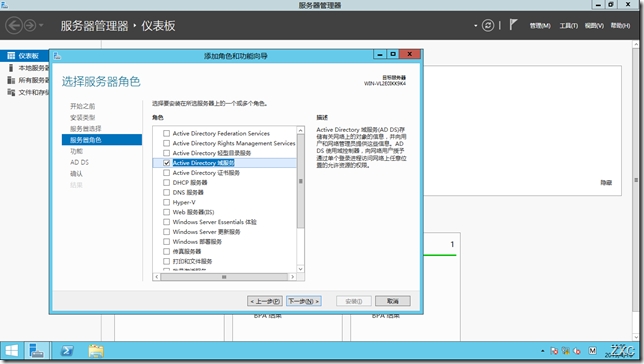
Task: Click roles list scroll right arrow
Action: pyautogui.click(x=292, y=277)
